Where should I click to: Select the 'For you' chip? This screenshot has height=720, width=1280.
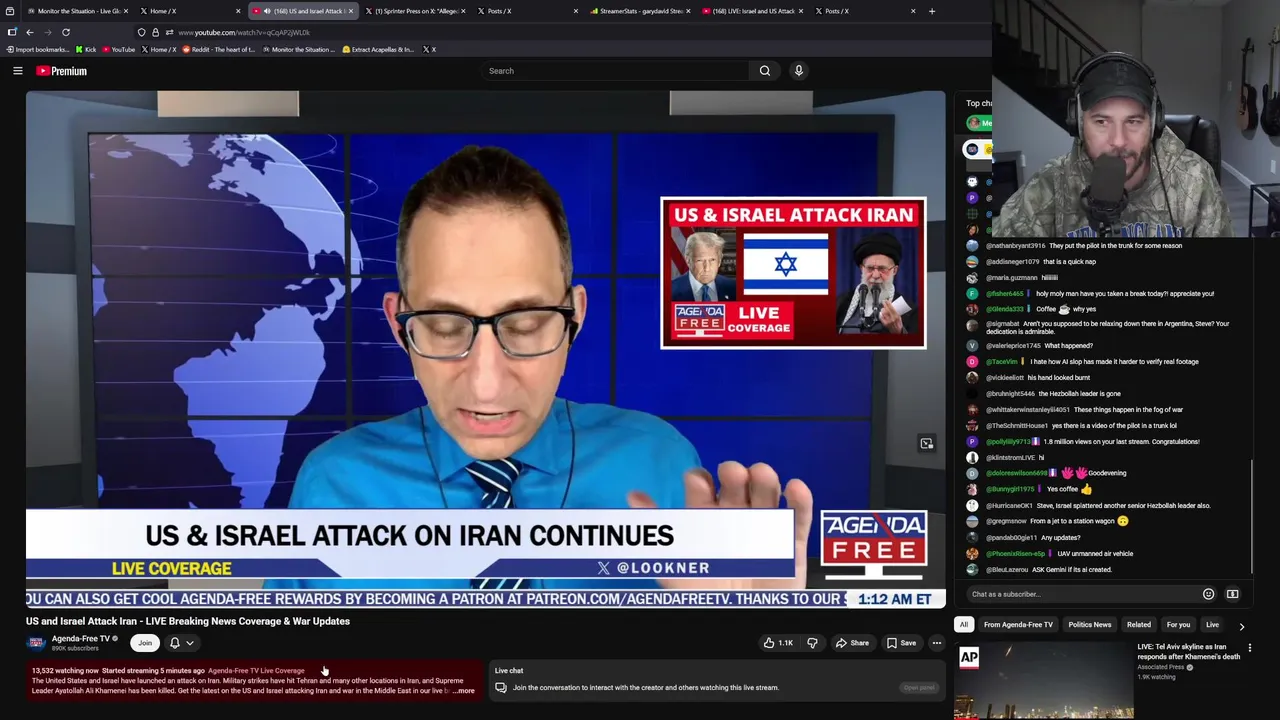(1178, 625)
